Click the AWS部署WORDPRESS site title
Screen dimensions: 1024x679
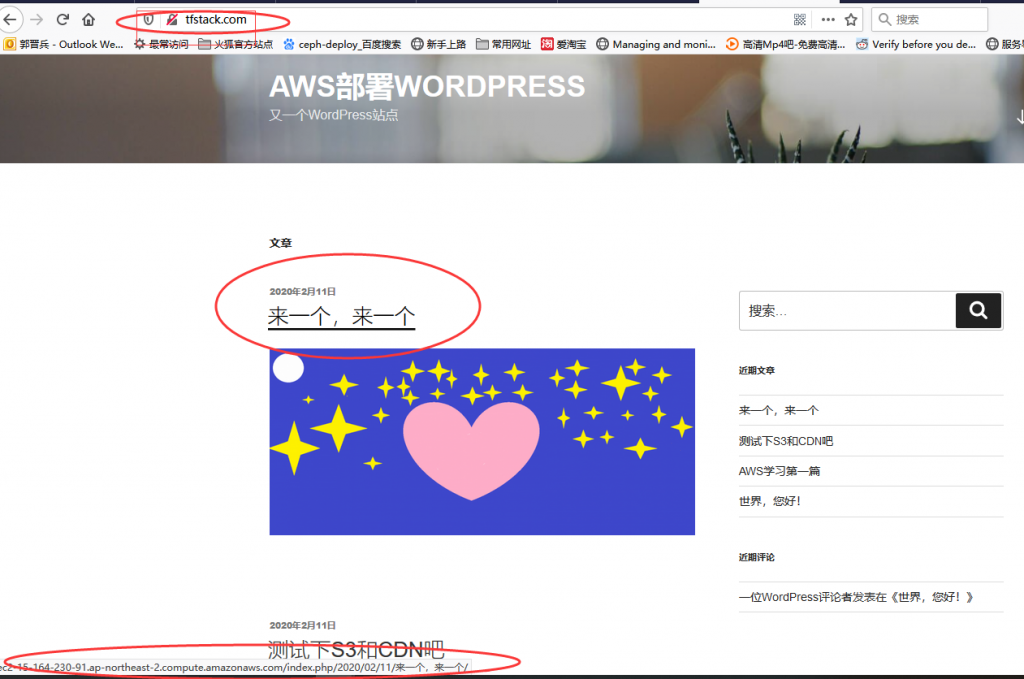point(427,86)
